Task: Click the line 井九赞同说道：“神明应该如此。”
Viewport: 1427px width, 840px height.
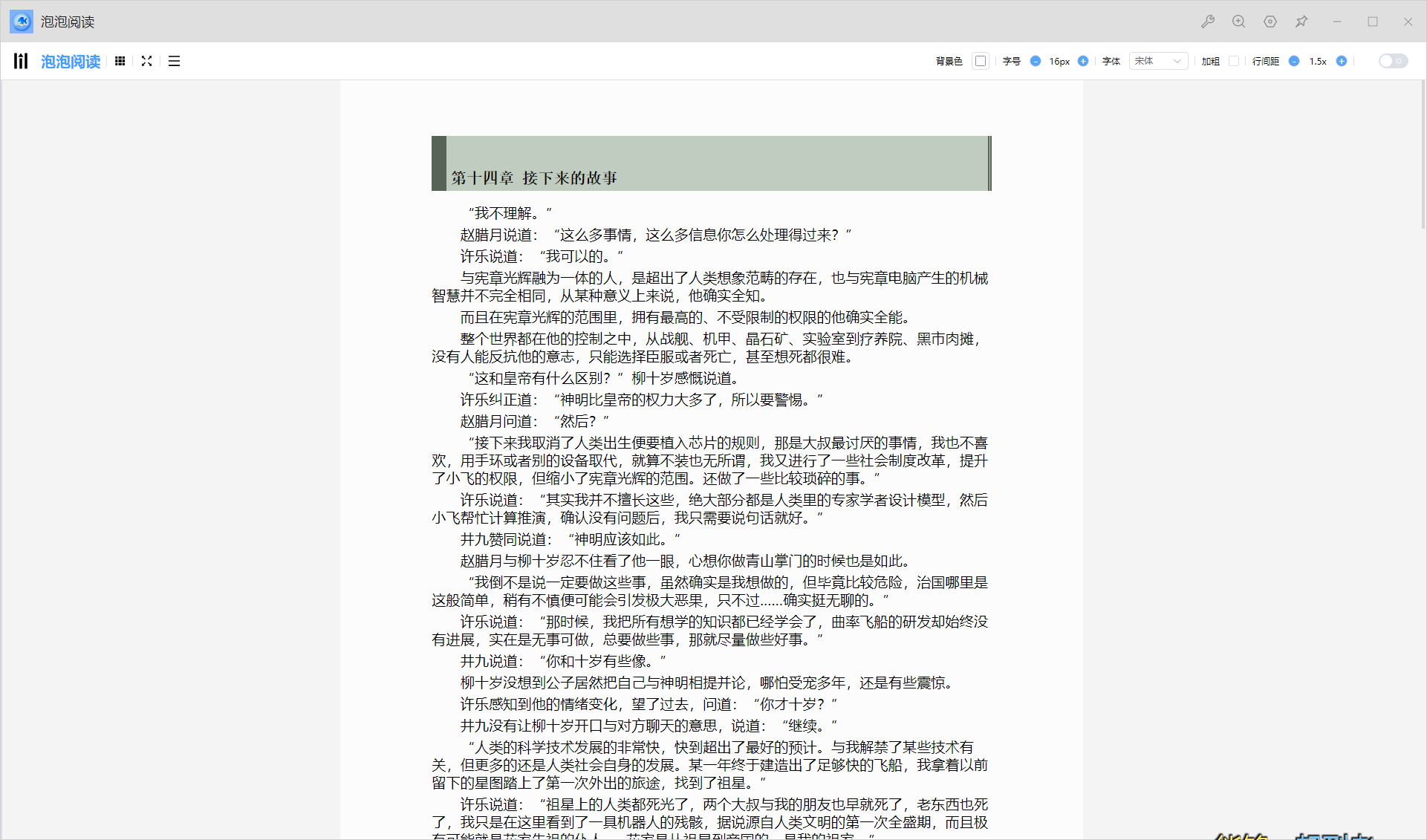Action: click(571, 539)
